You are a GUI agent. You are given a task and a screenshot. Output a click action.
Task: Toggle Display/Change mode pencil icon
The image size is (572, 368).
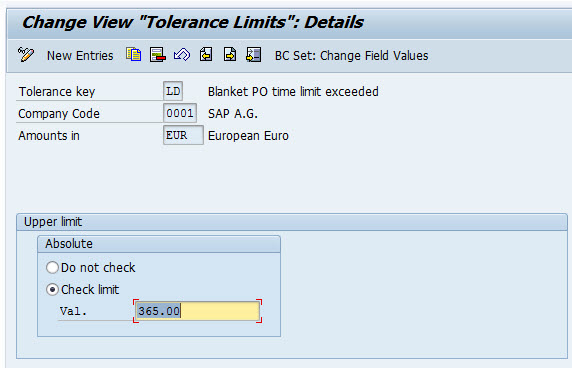pyautogui.click(x=26, y=55)
